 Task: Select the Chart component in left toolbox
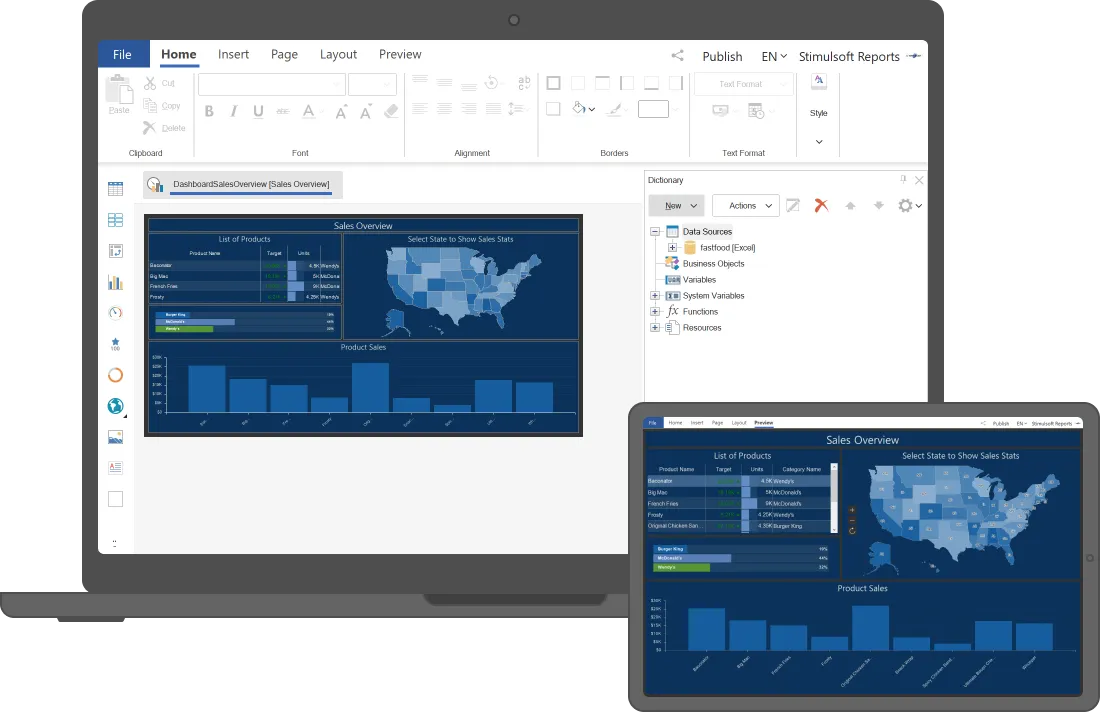click(116, 282)
